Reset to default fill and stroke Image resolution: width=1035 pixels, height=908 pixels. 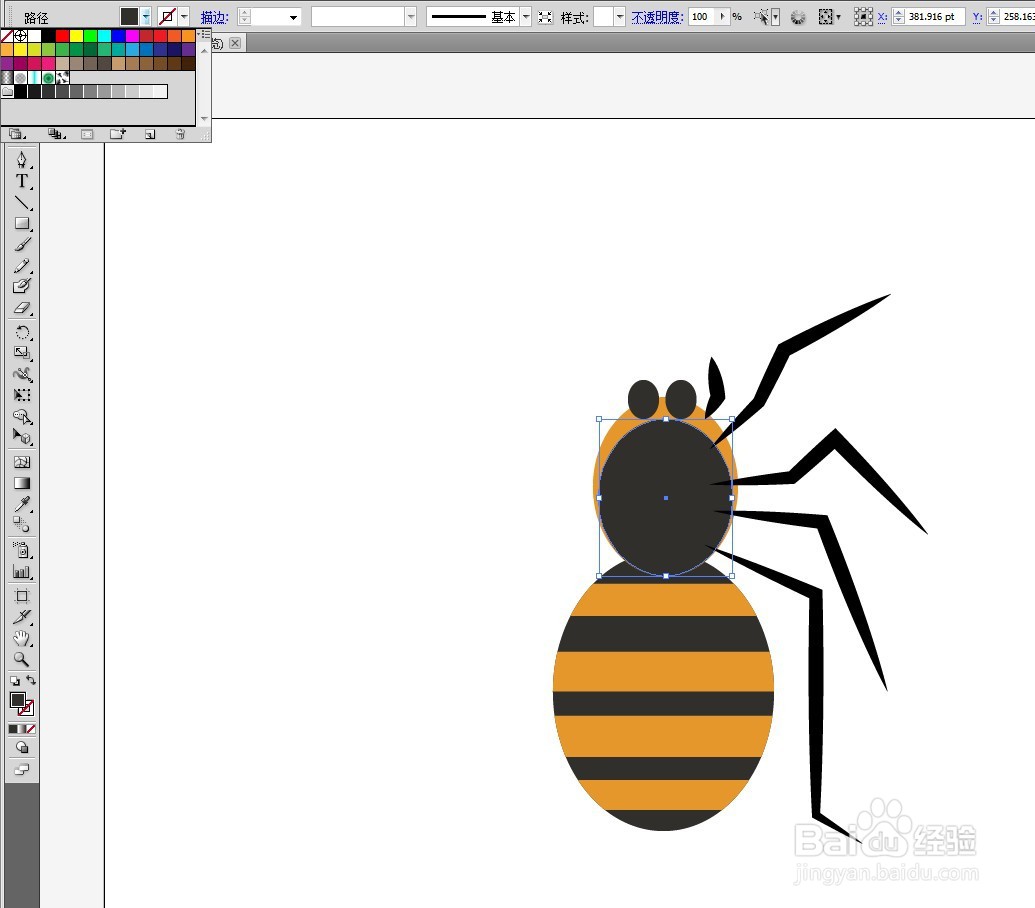tap(15, 680)
